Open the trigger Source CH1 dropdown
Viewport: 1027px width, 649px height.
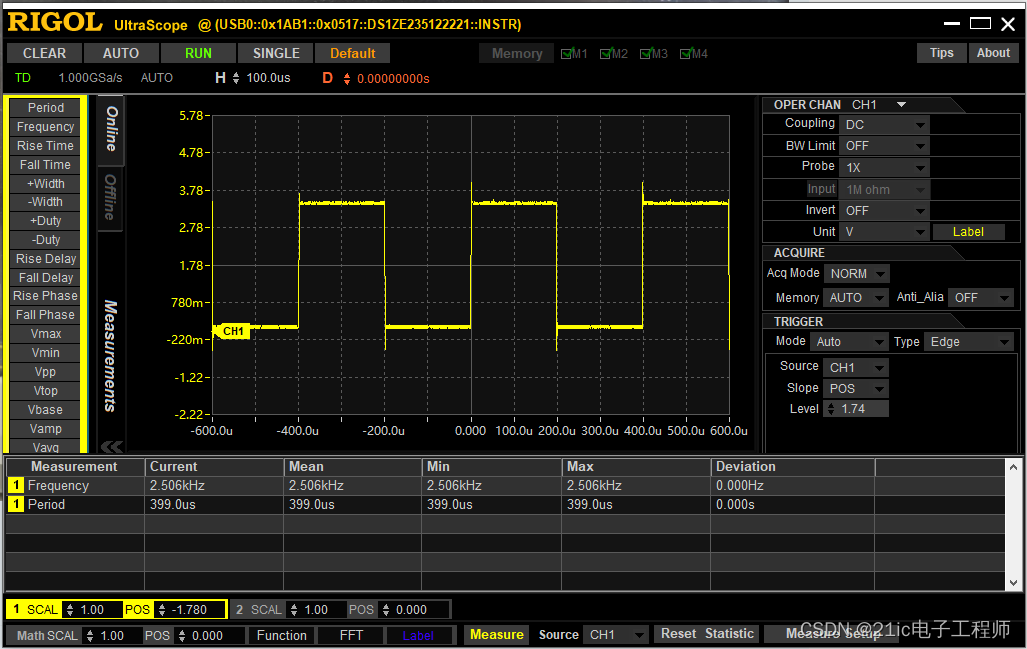856,367
